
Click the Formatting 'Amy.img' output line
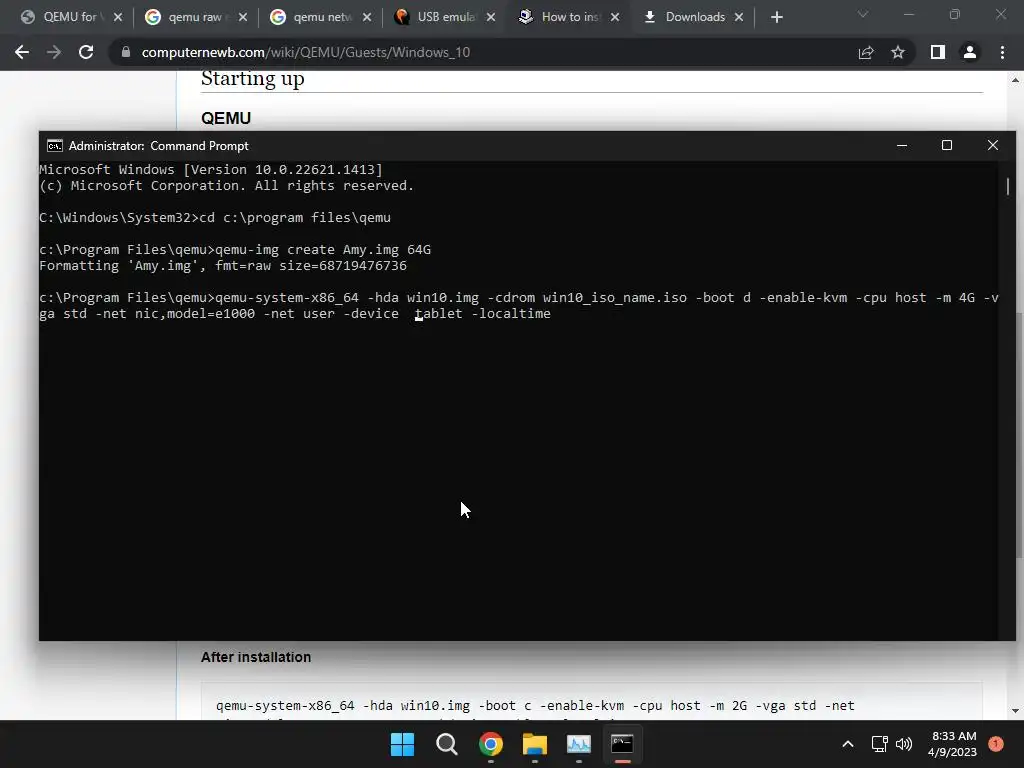point(223,266)
